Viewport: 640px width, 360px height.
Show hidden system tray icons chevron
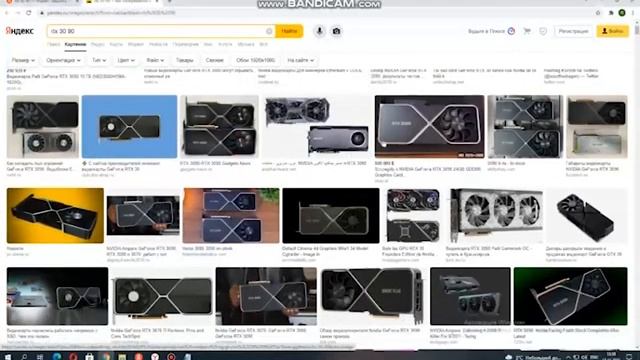tap(568, 357)
